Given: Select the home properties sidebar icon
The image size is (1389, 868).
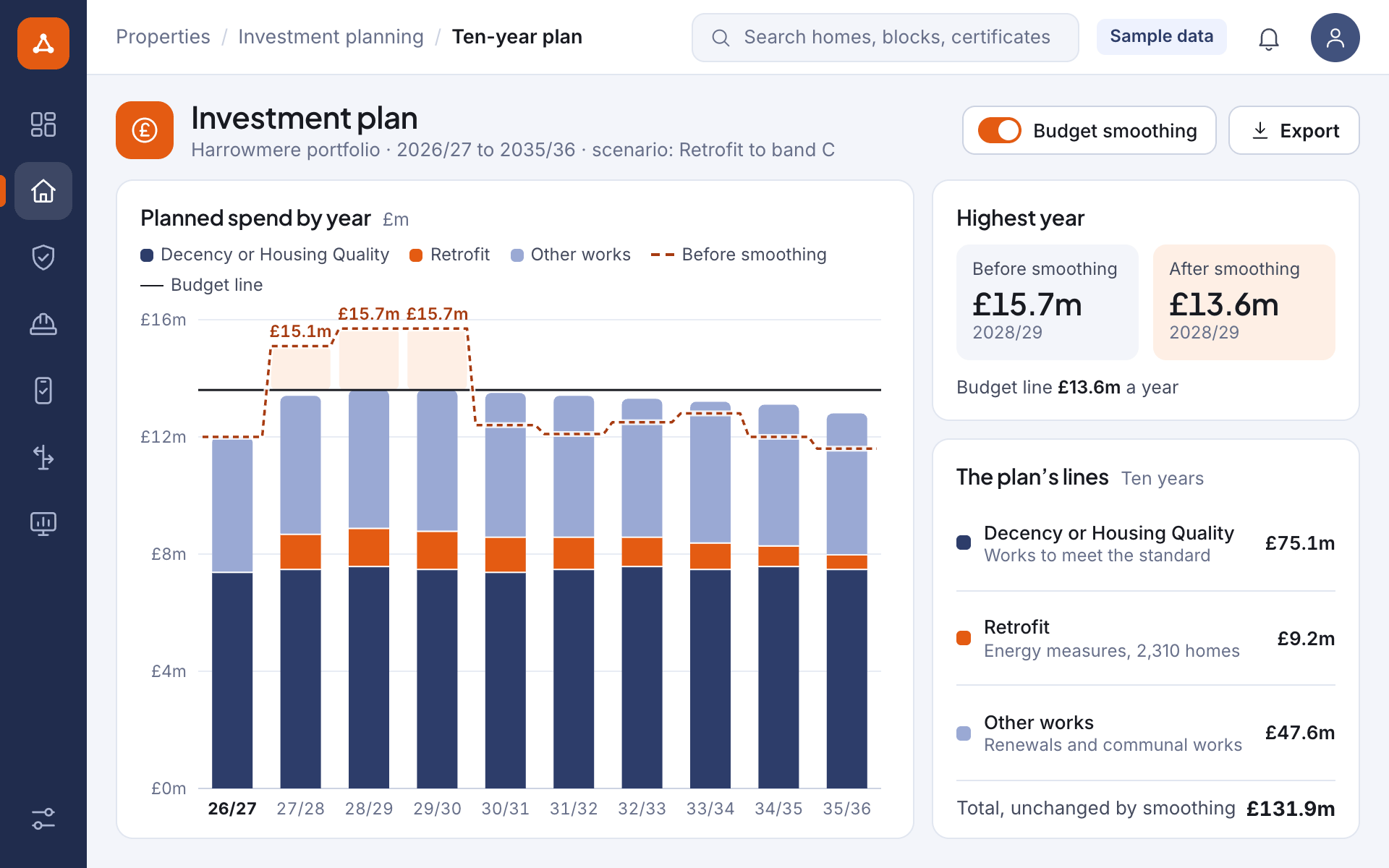Looking at the screenshot, I should click(x=43, y=191).
